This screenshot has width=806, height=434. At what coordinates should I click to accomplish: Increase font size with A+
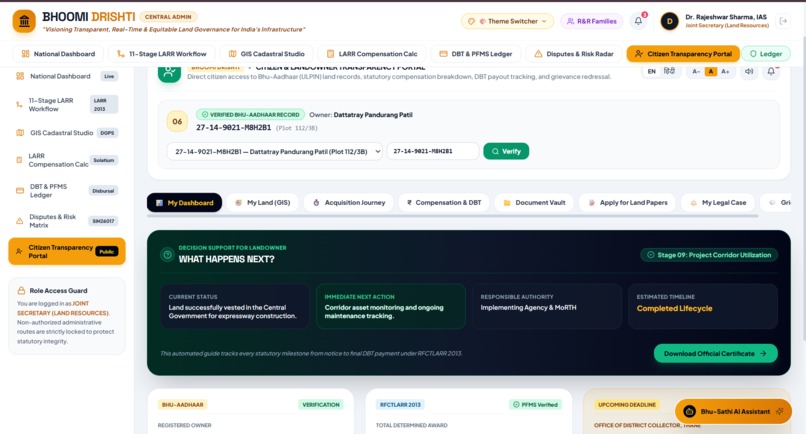point(725,71)
